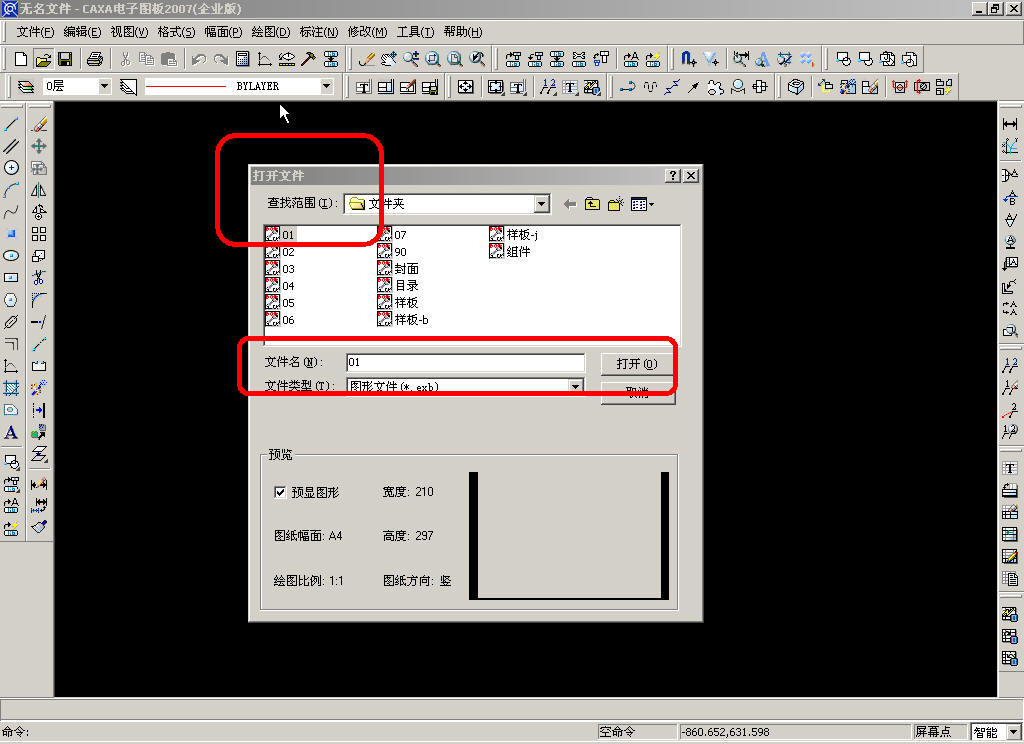1024x744 pixels.
Task: Select the Spline curve tool
Action: coord(11,212)
